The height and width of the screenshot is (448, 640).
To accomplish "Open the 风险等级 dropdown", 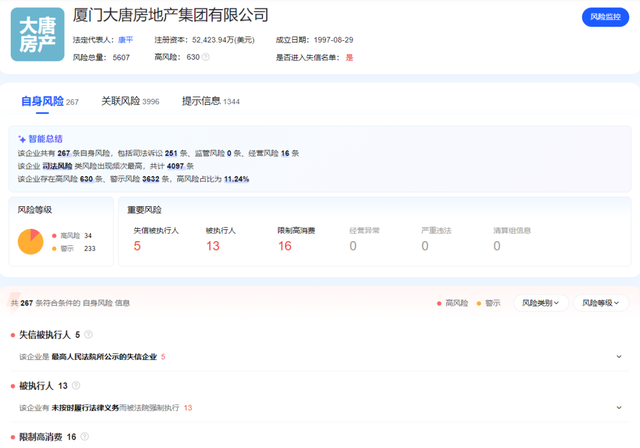I will (x=601, y=303).
